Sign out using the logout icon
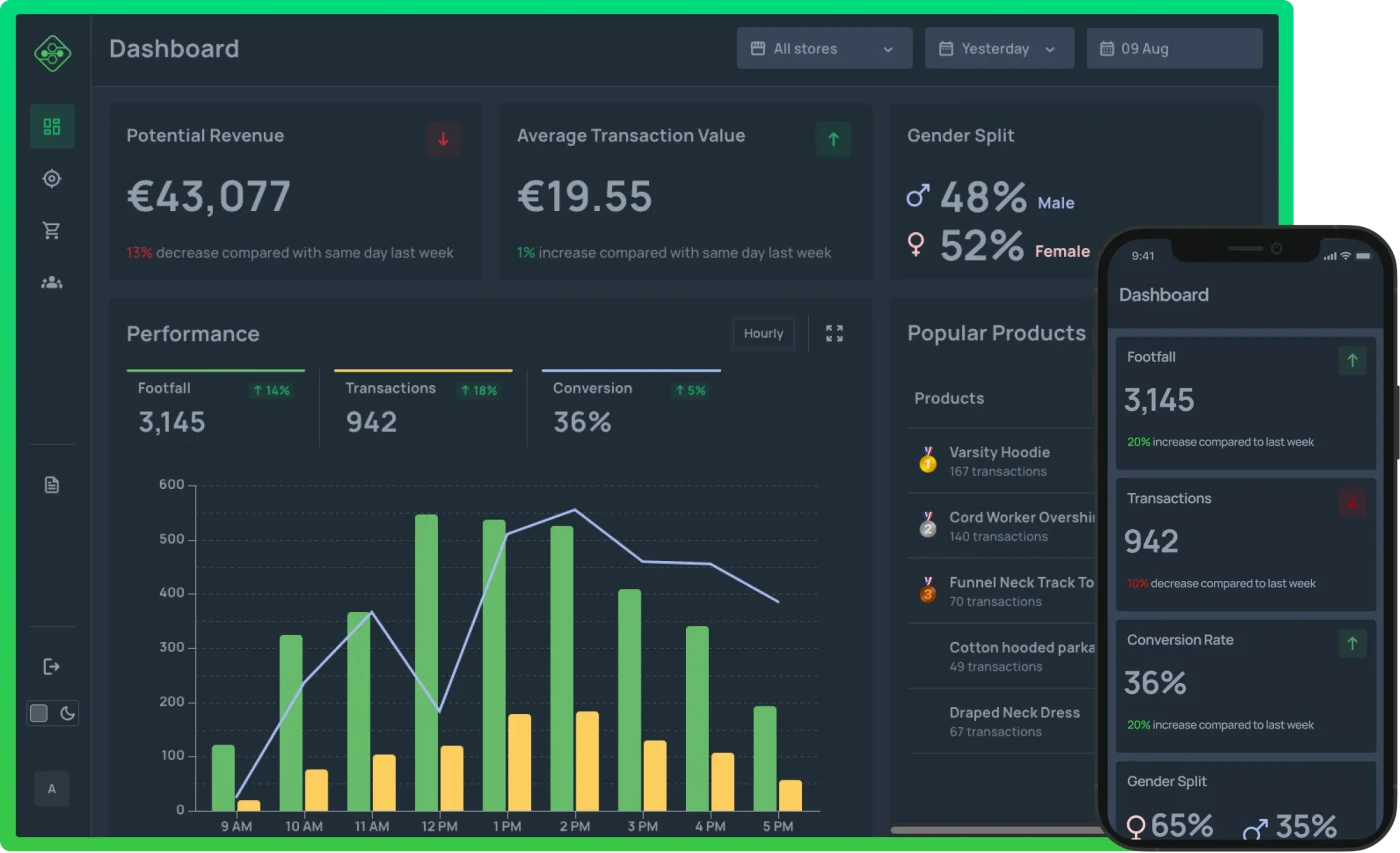1400x853 pixels. (x=52, y=665)
